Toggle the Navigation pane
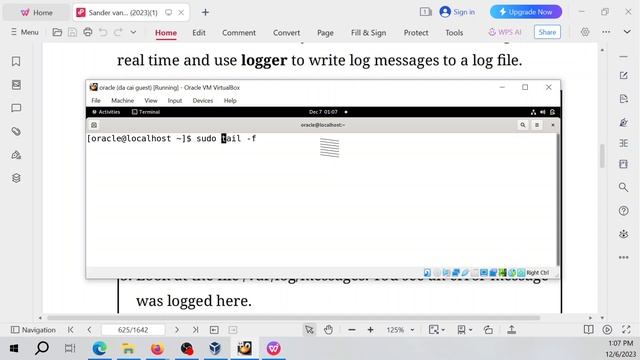This screenshot has width=640, height=360. pos(33,330)
